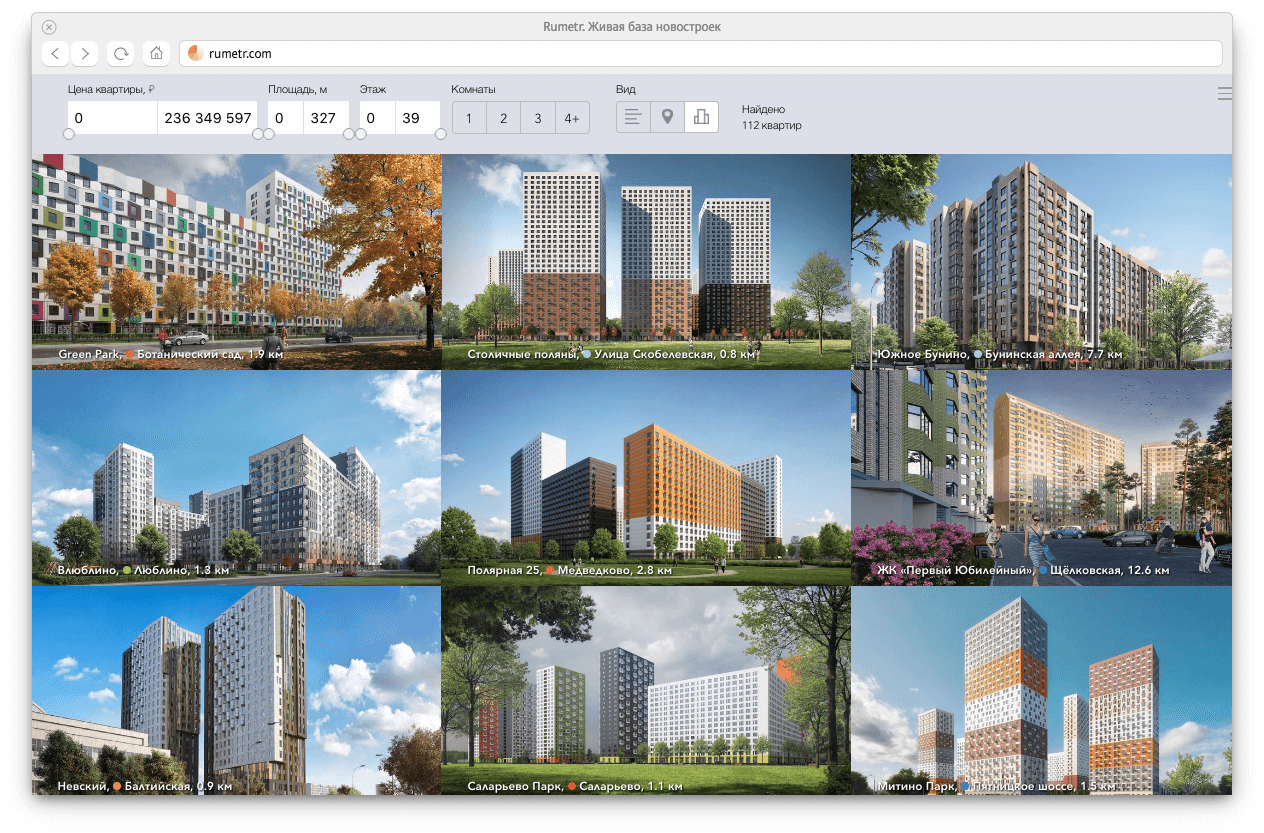
Task: Open the Полярная 25 listing
Action: (x=646, y=478)
